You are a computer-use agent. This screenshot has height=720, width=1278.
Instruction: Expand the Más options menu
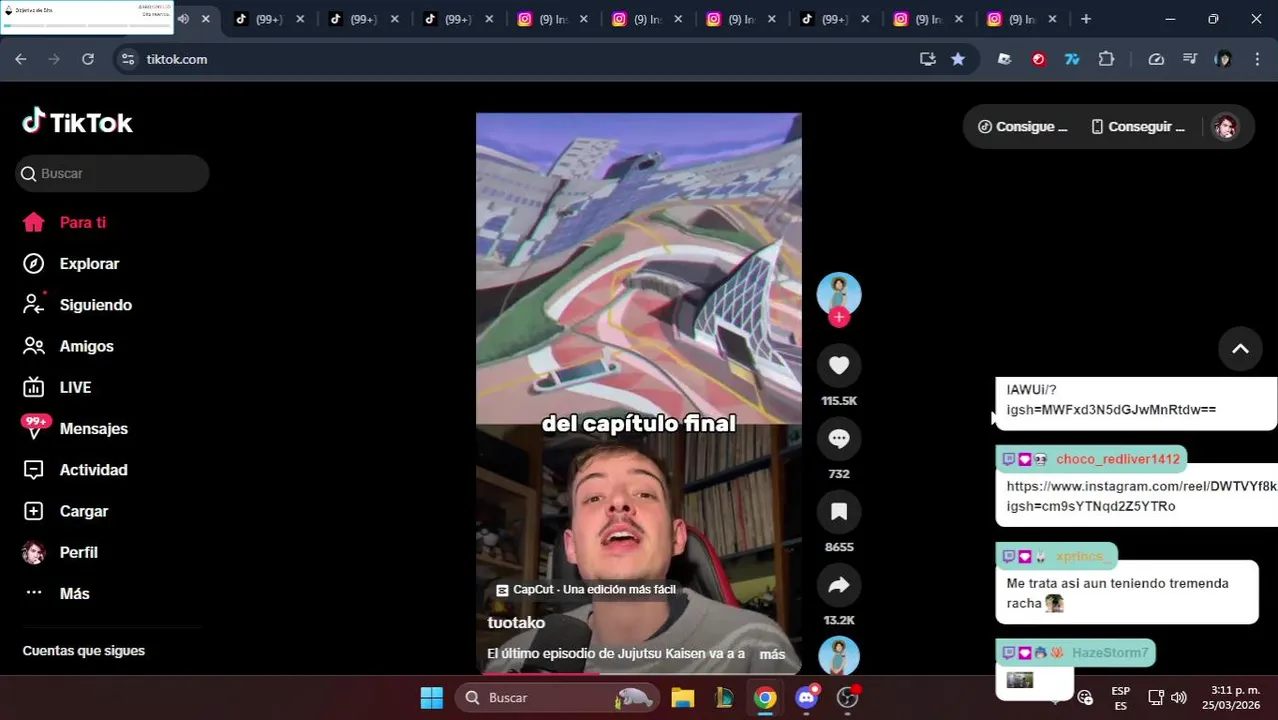(x=56, y=593)
